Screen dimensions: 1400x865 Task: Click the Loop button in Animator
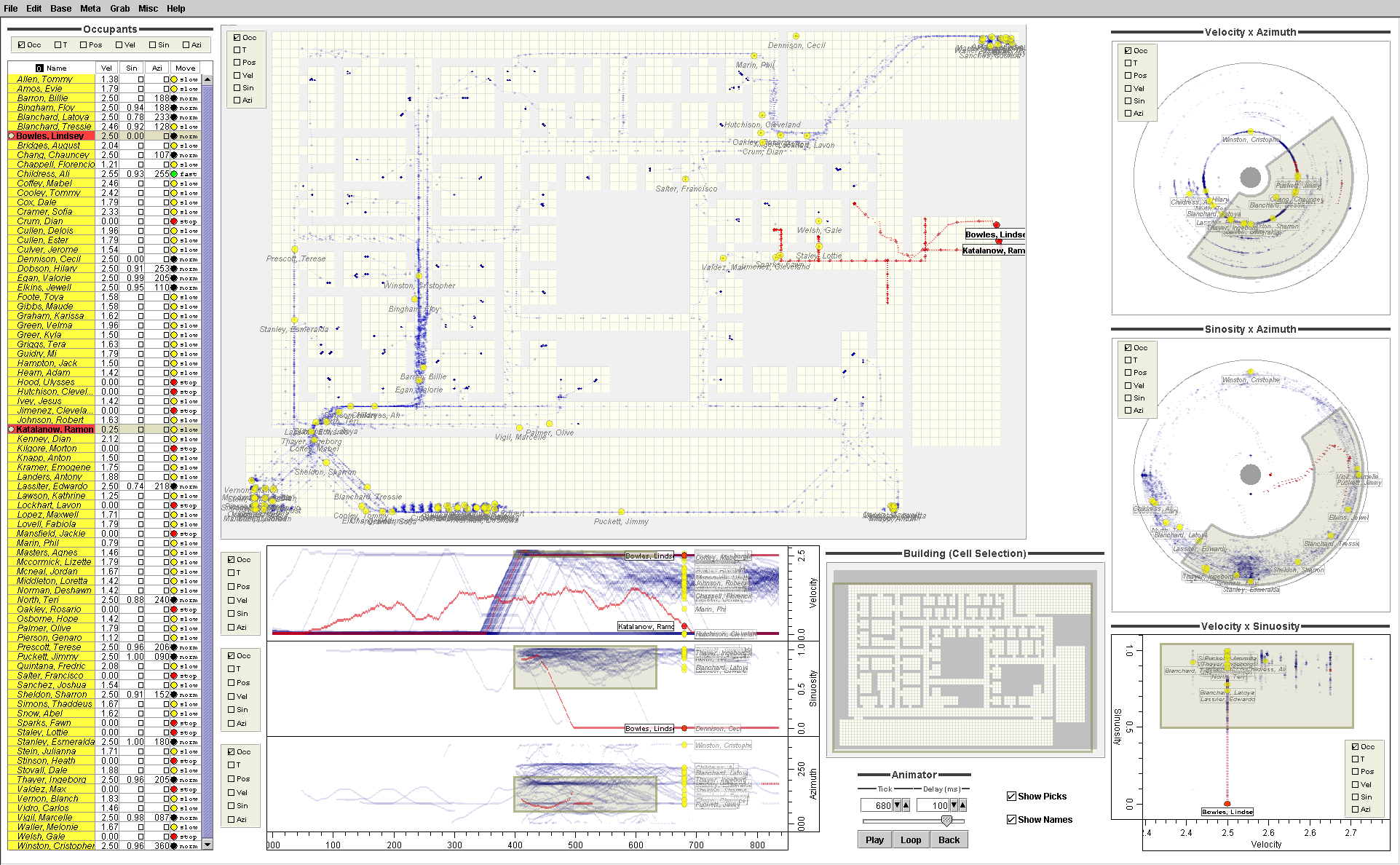[x=911, y=840]
